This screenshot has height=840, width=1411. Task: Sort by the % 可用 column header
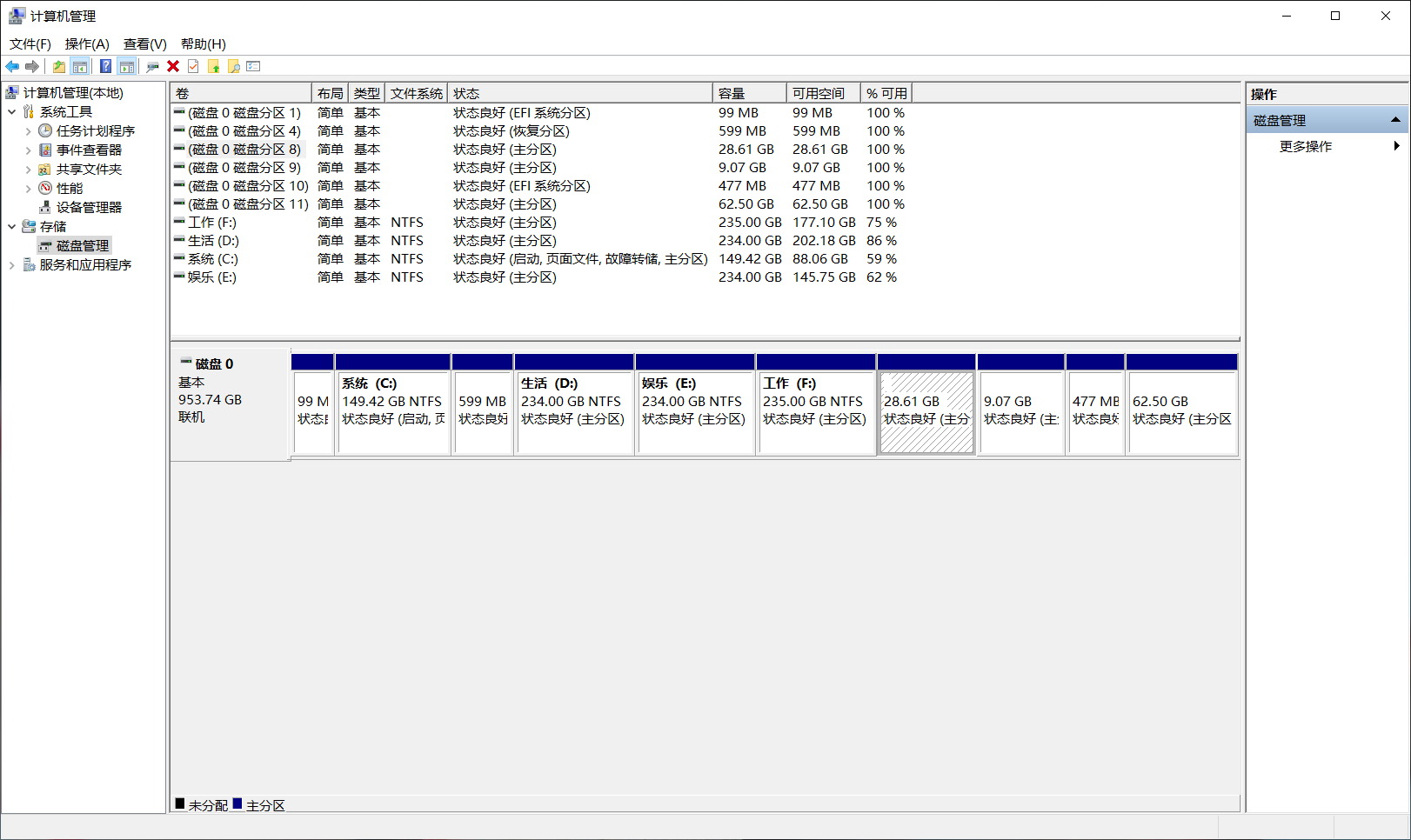pyautogui.click(x=886, y=93)
